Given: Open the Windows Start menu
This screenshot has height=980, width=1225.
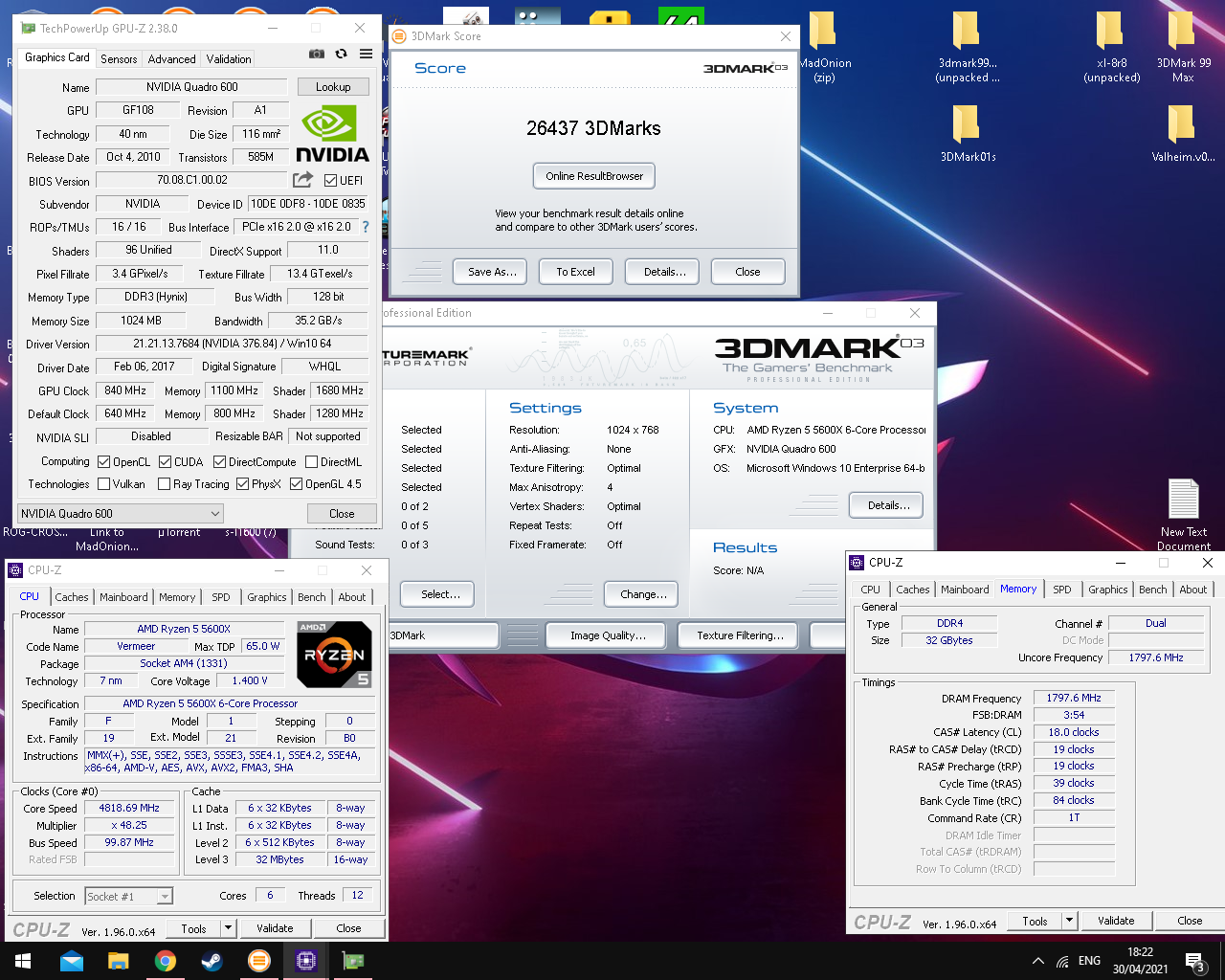Looking at the screenshot, I should coord(23,961).
